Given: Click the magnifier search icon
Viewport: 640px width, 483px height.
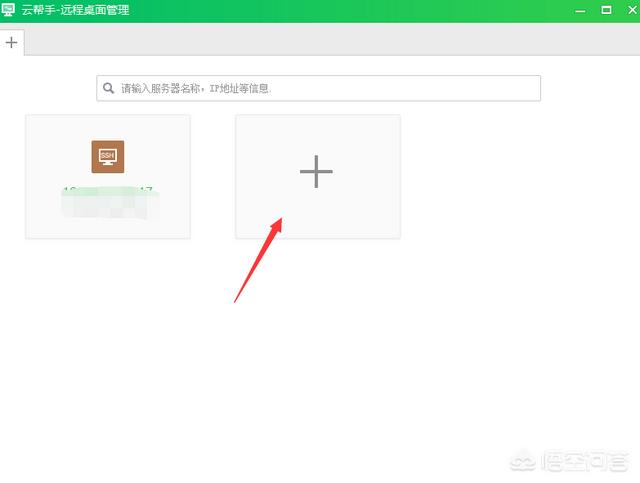Looking at the screenshot, I should point(109,88).
